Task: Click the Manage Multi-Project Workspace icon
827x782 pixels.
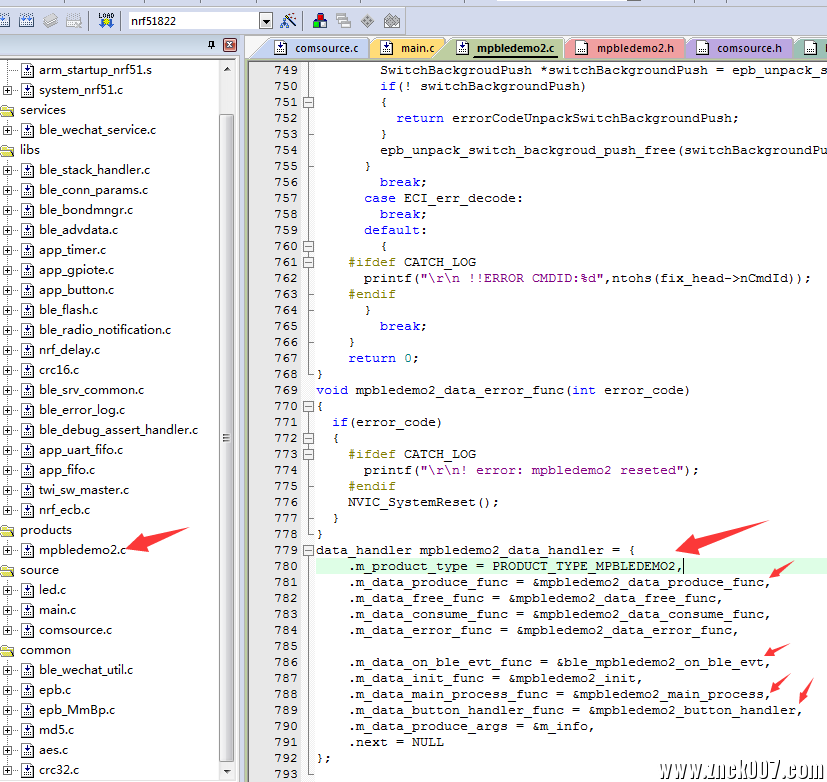Action: (343, 21)
